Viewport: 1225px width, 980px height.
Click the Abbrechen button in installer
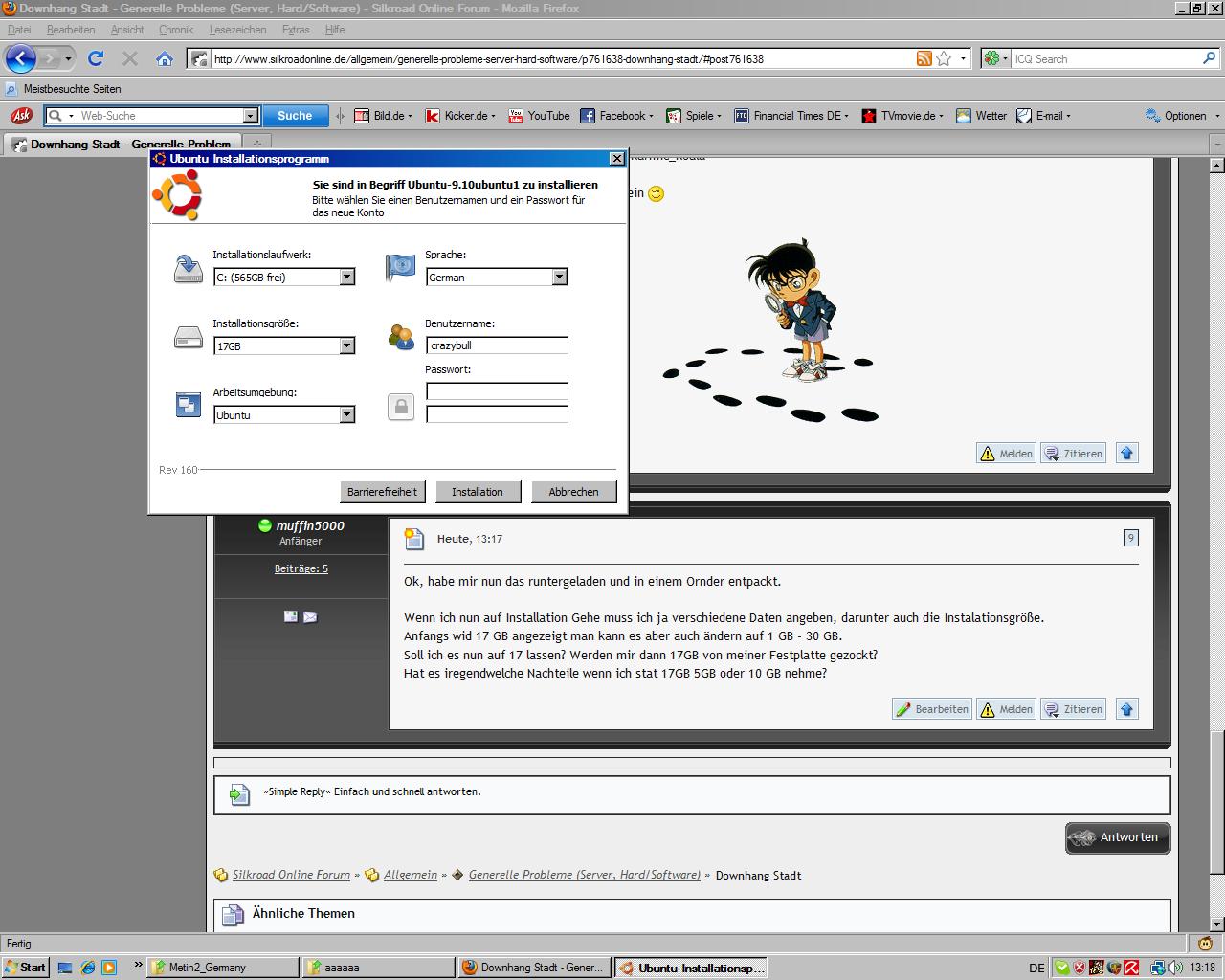(x=573, y=492)
